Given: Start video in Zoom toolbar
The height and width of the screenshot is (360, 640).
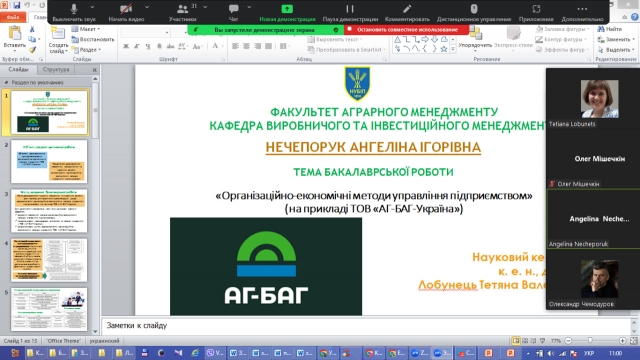Looking at the screenshot, I should point(126,12).
